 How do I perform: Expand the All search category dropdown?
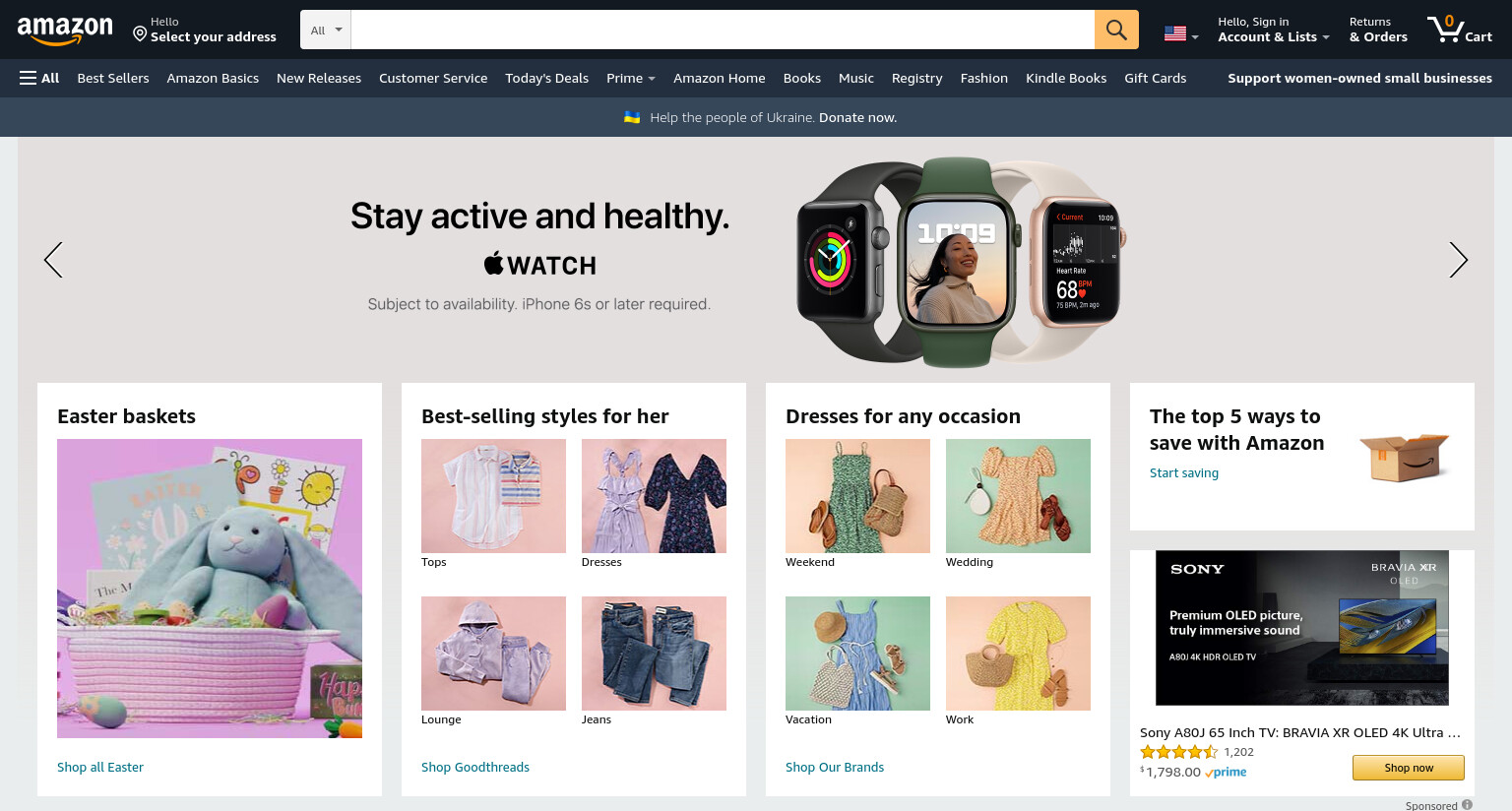[326, 30]
